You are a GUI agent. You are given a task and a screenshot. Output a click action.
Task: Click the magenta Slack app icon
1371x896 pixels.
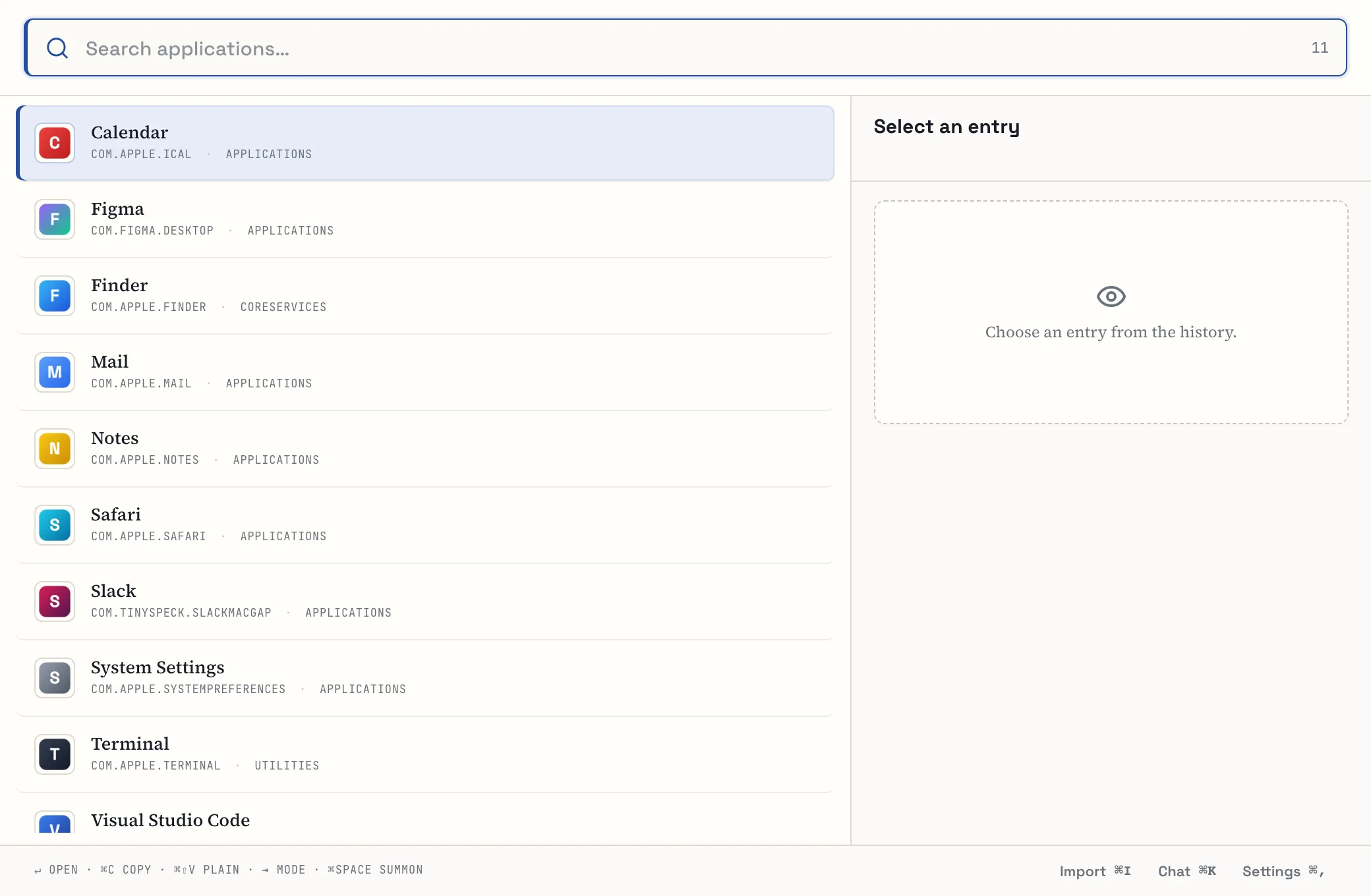click(55, 602)
